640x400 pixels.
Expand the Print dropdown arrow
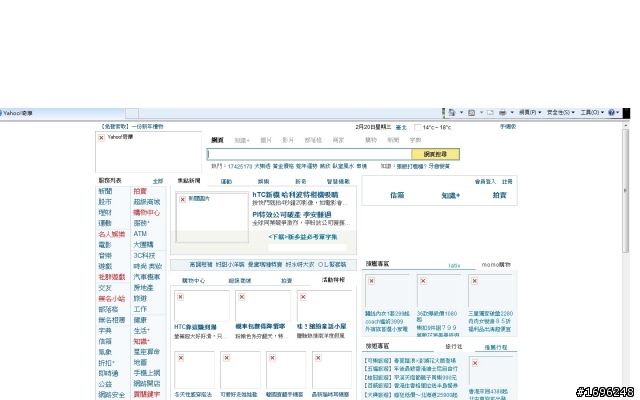click(x=512, y=112)
